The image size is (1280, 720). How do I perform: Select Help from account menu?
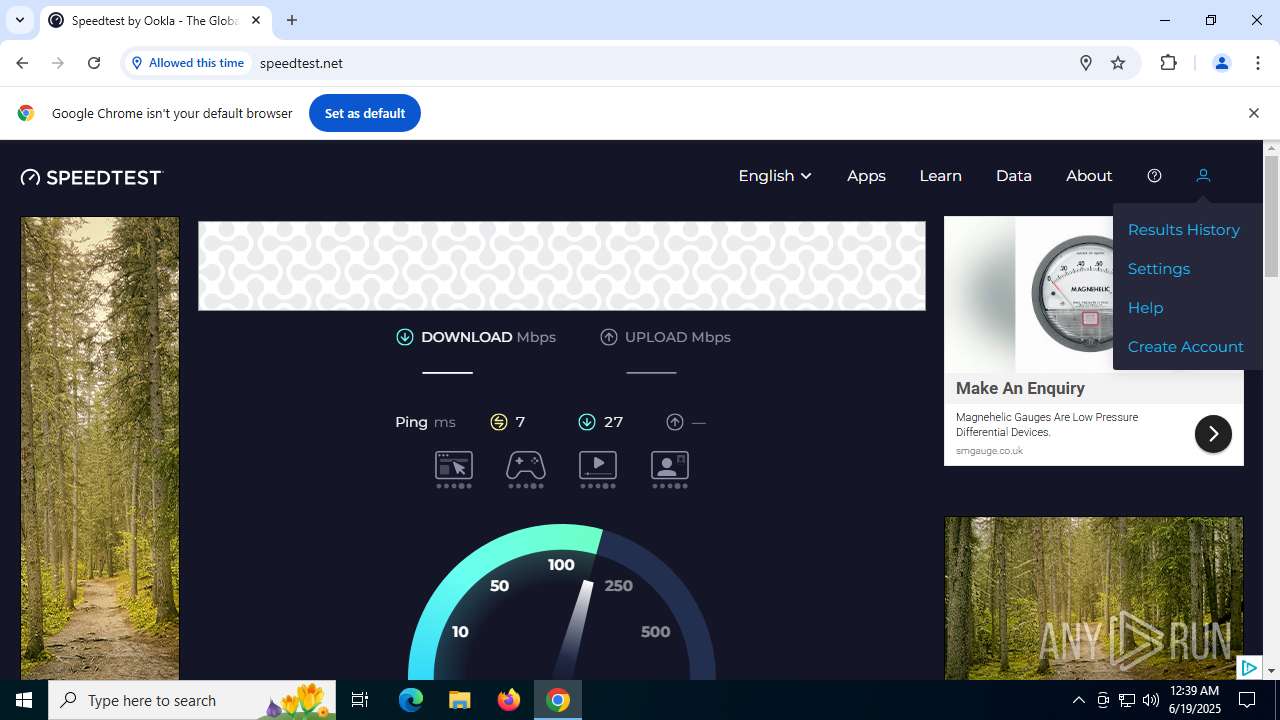click(1145, 308)
